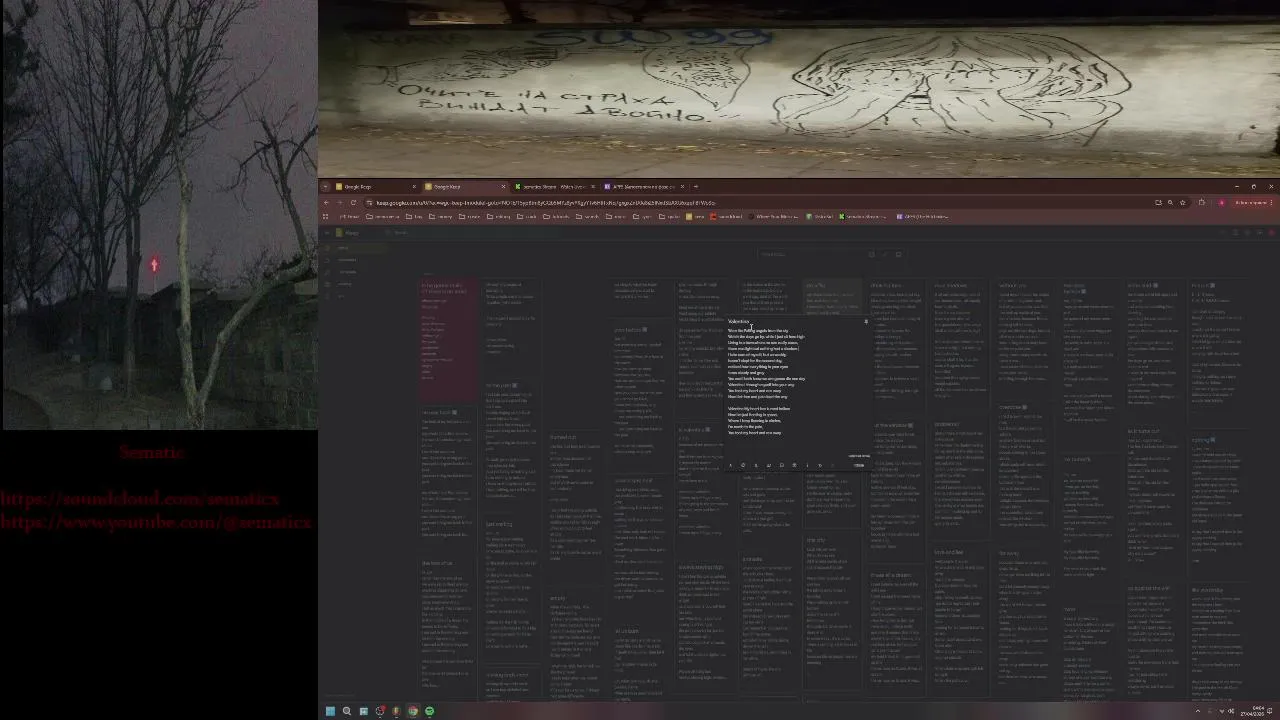This screenshot has width=1280, height=720.
Task: Open the Windows Start menu
Action: coord(330,711)
